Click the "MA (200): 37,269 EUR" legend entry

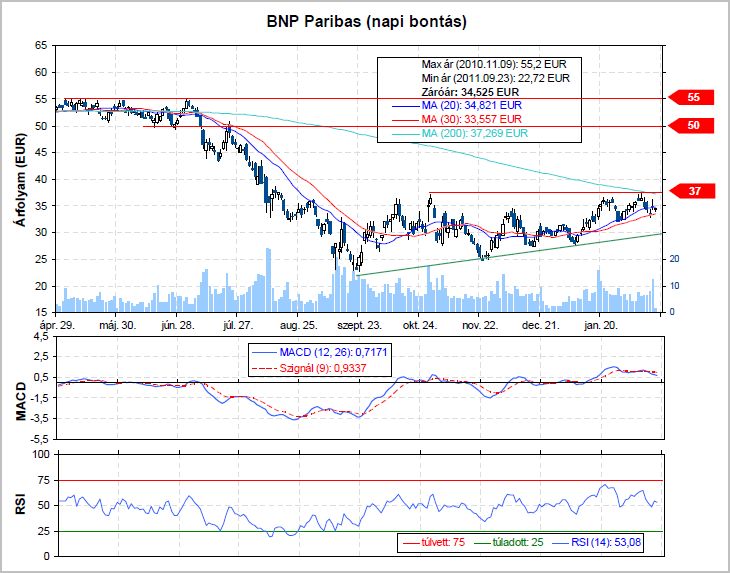pyautogui.click(x=460, y=134)
